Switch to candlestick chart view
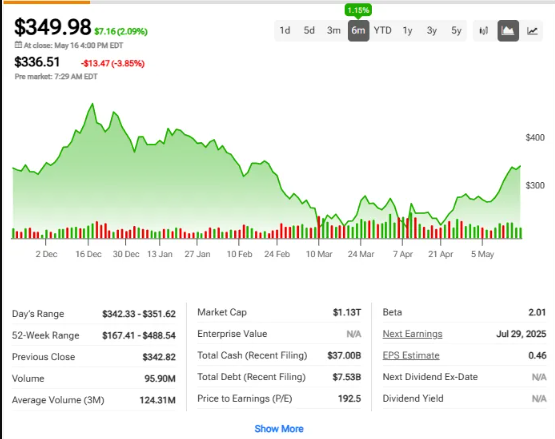Image resolution: width=555 pixels, height=439 pixels. pyautogui.click(x=484, y=31)
